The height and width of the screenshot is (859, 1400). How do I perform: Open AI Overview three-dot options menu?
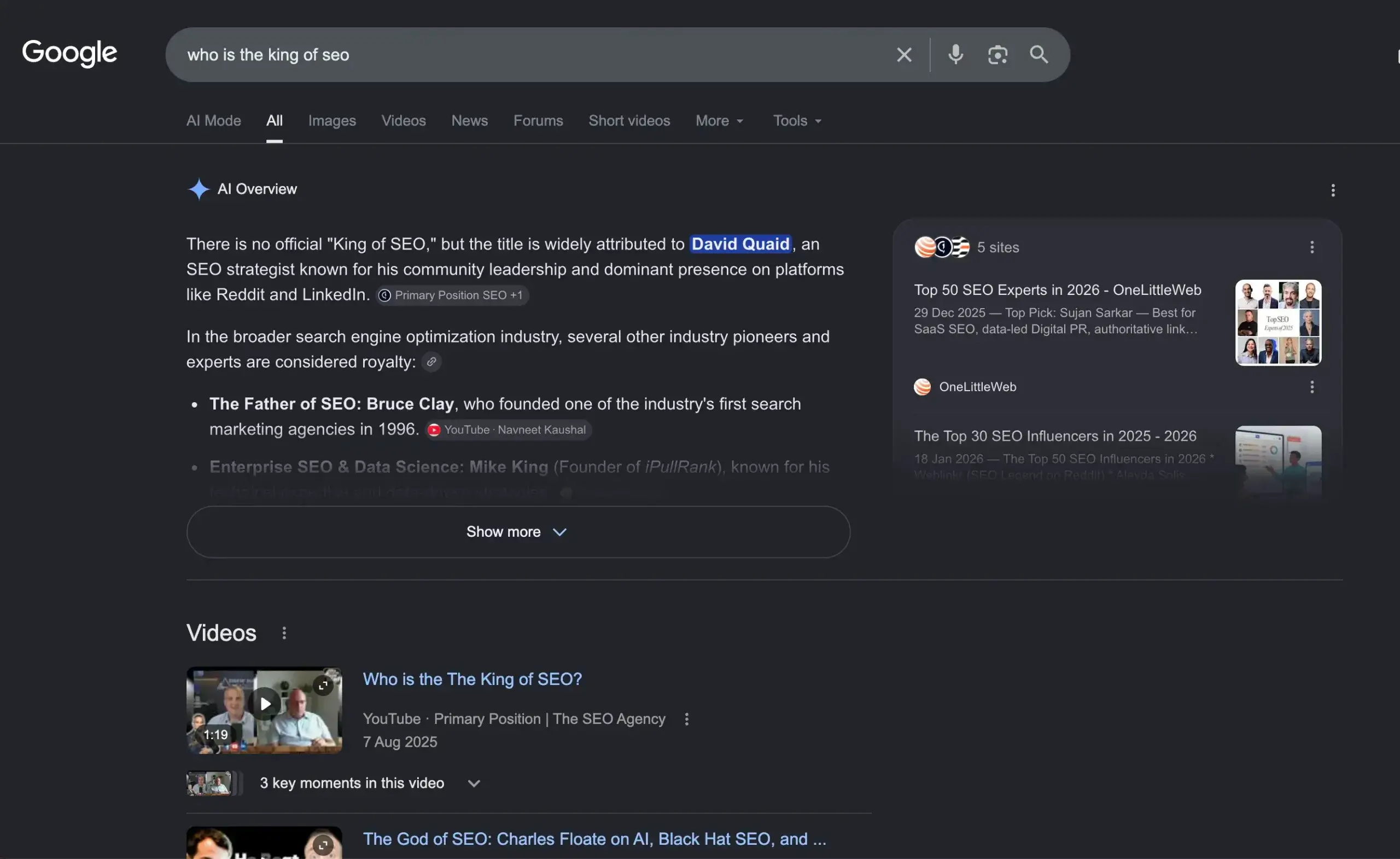pyautogui.click(x=1332, y=190)
